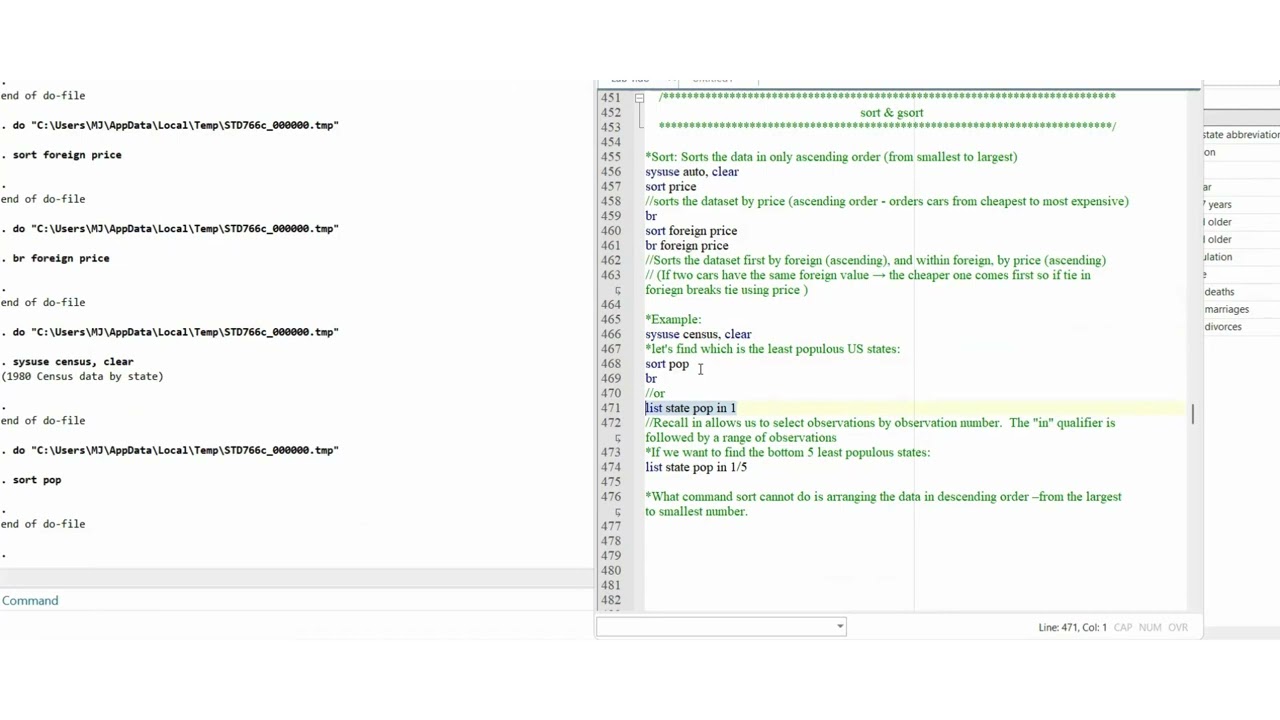Click the CAP indicator in the status bar

tap(1123, 628)
